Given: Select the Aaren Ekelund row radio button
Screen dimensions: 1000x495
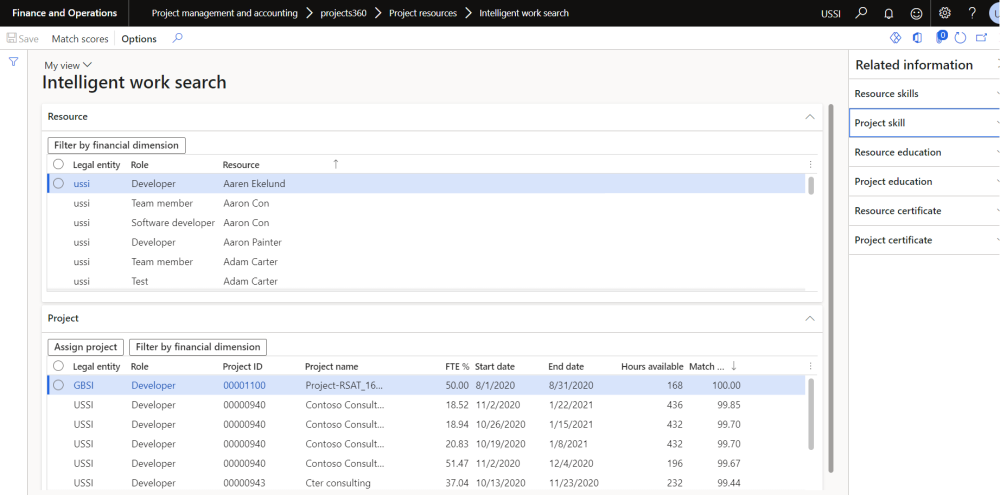Looking at the screenshot, I should [x=58, y=184].
